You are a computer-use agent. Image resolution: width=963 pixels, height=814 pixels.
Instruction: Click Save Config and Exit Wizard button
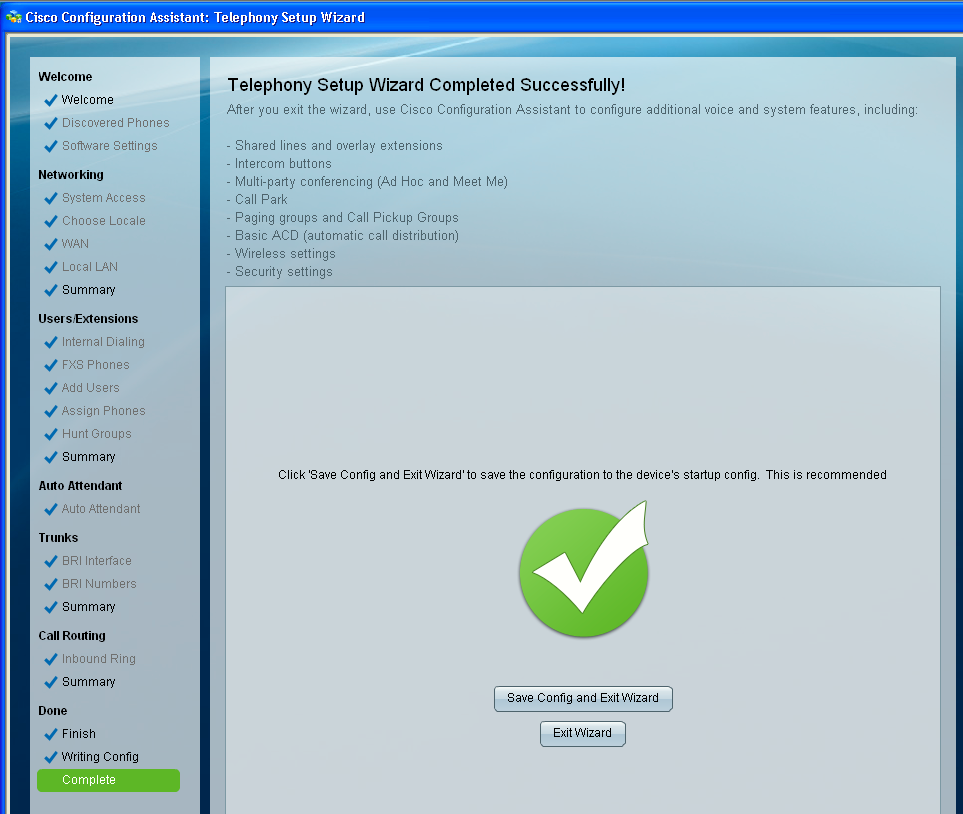click(583, 699)
